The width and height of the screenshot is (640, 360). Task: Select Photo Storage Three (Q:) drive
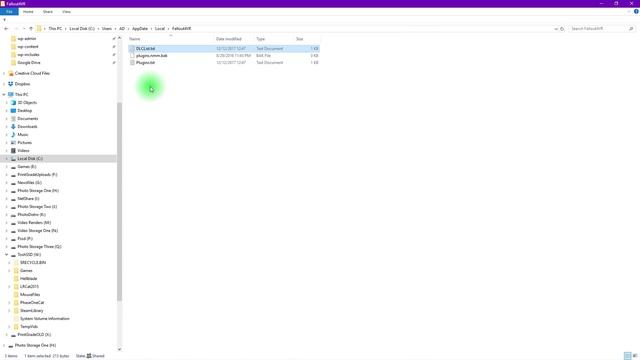coord(39,247)
